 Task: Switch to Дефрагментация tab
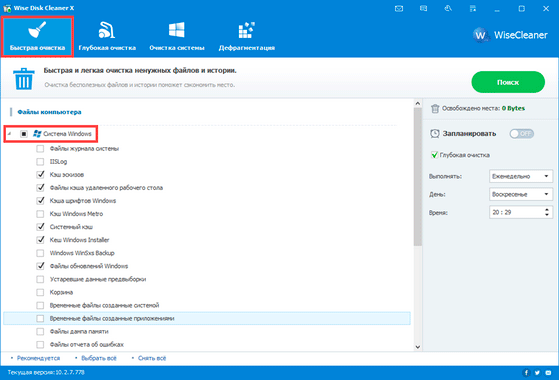(247, 36)
